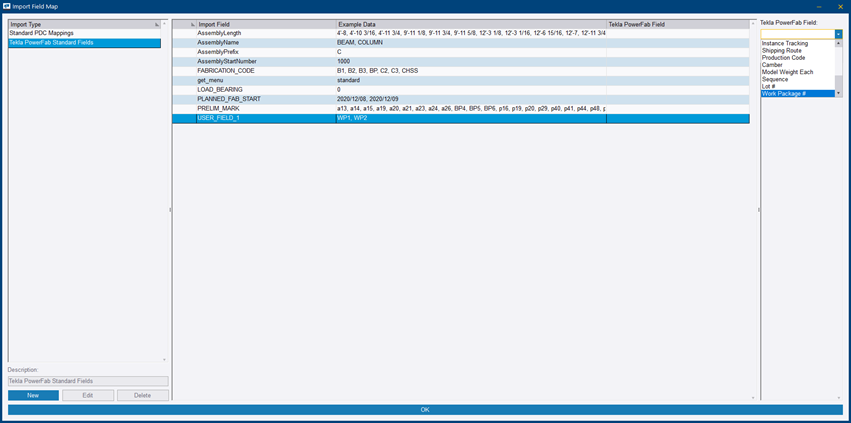
Task: Select the PRELIM_MARK row
Action: (x=461, y=109)
